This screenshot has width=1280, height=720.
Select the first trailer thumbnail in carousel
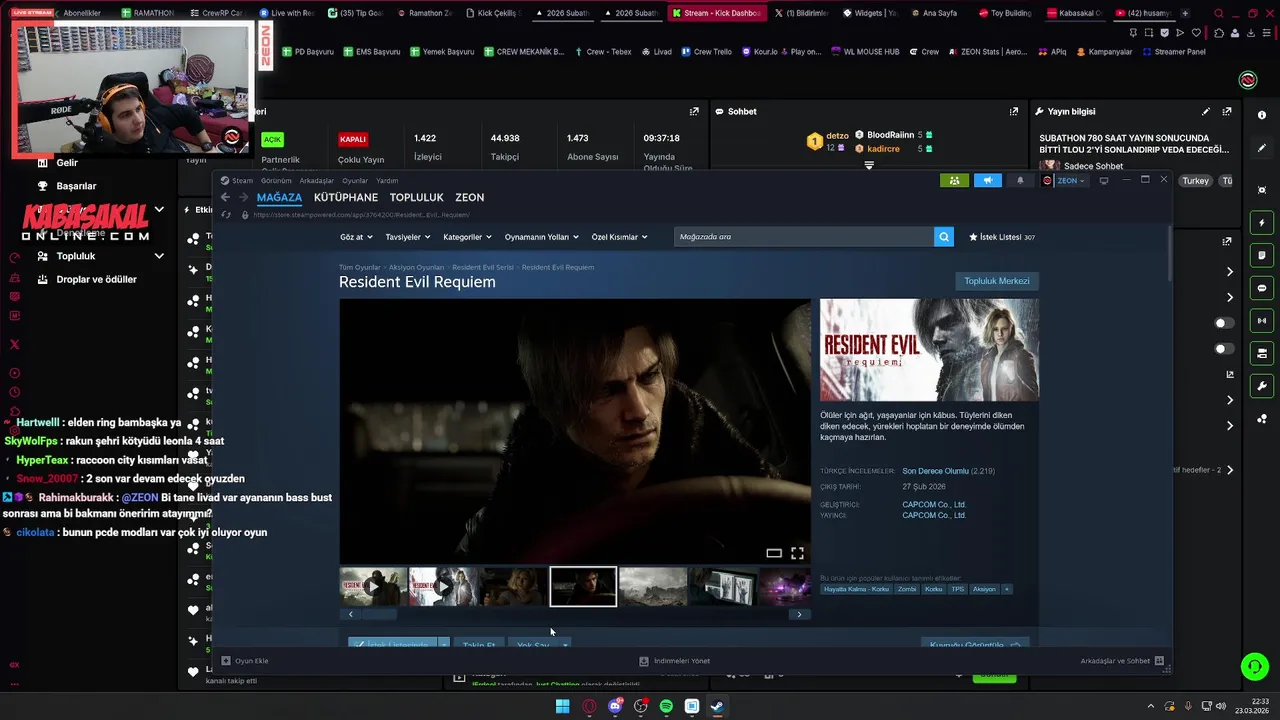(373, 587)
